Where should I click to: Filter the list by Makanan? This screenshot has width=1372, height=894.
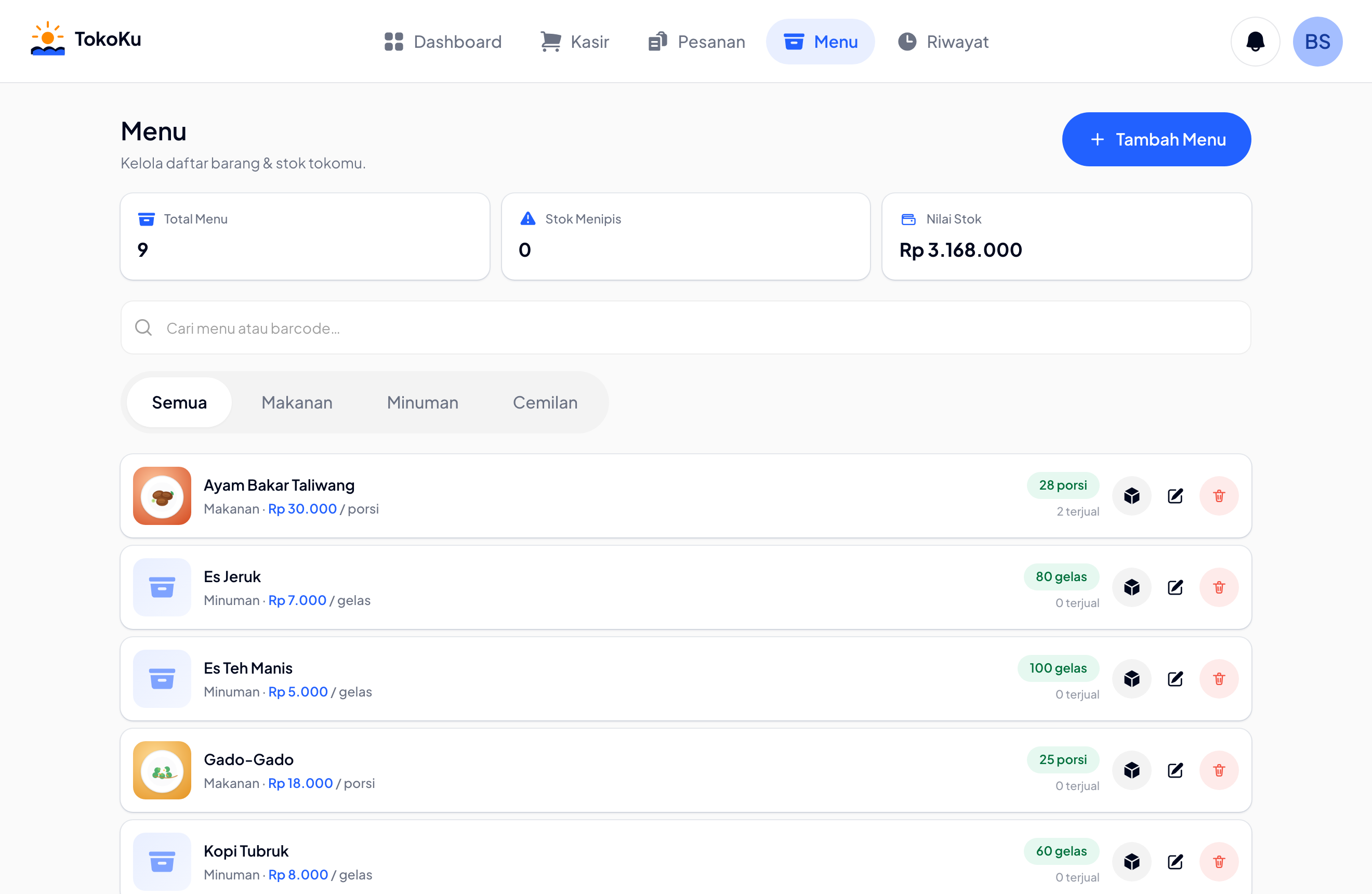coord(297,402)
